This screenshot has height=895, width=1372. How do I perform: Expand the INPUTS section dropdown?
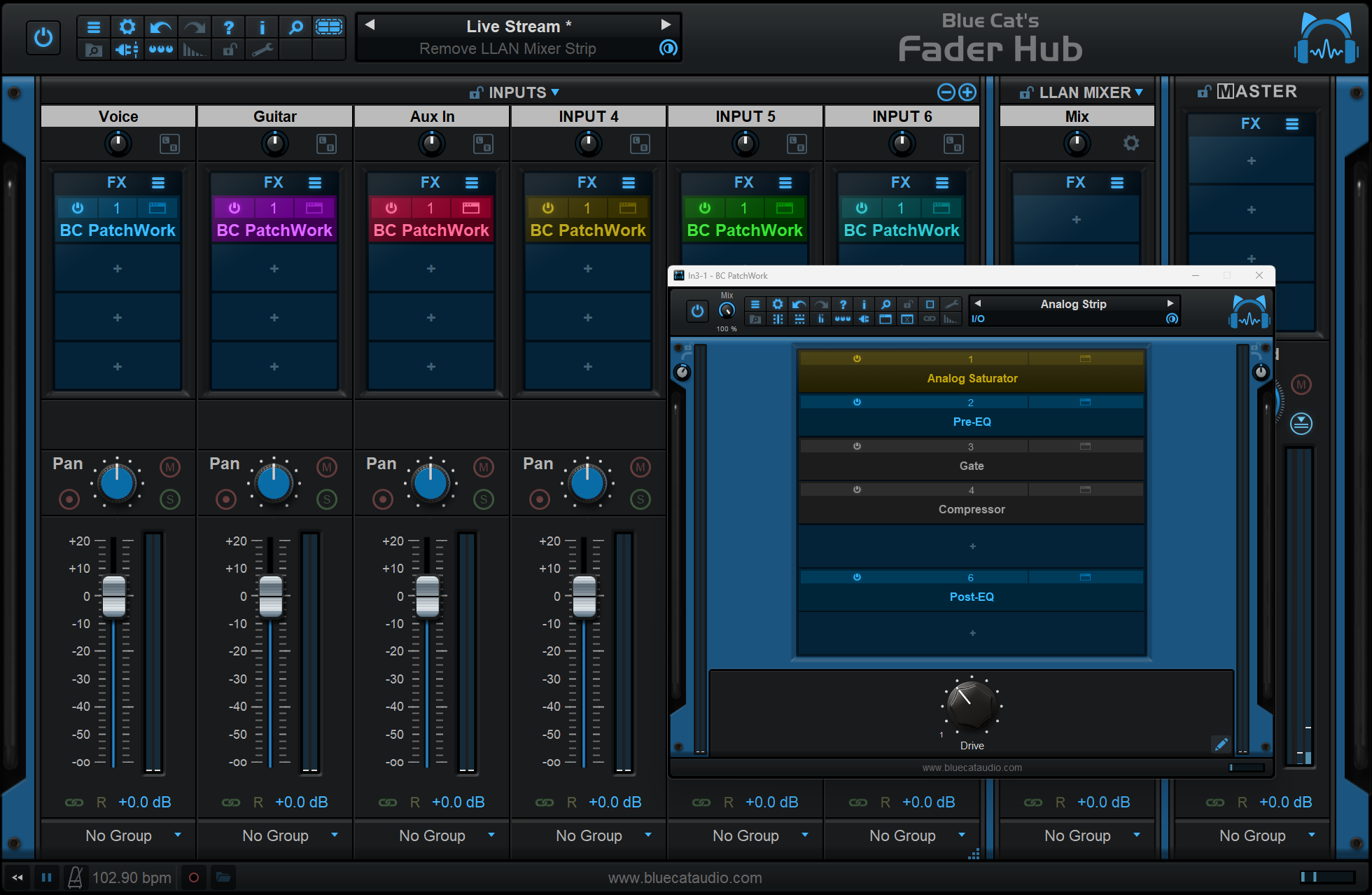pos(554,92)
